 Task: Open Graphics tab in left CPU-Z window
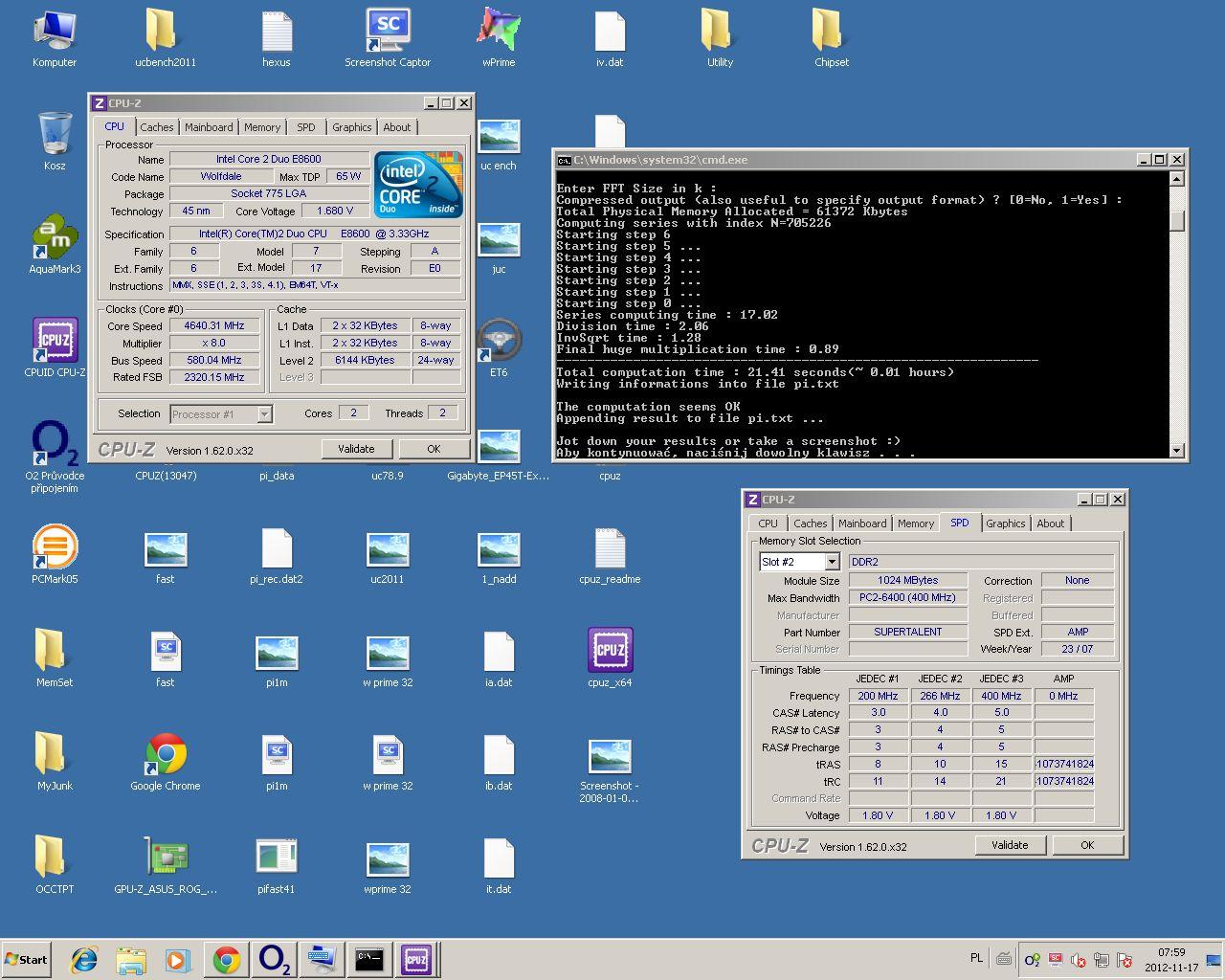pyautogui.click(x=352, y=127)
